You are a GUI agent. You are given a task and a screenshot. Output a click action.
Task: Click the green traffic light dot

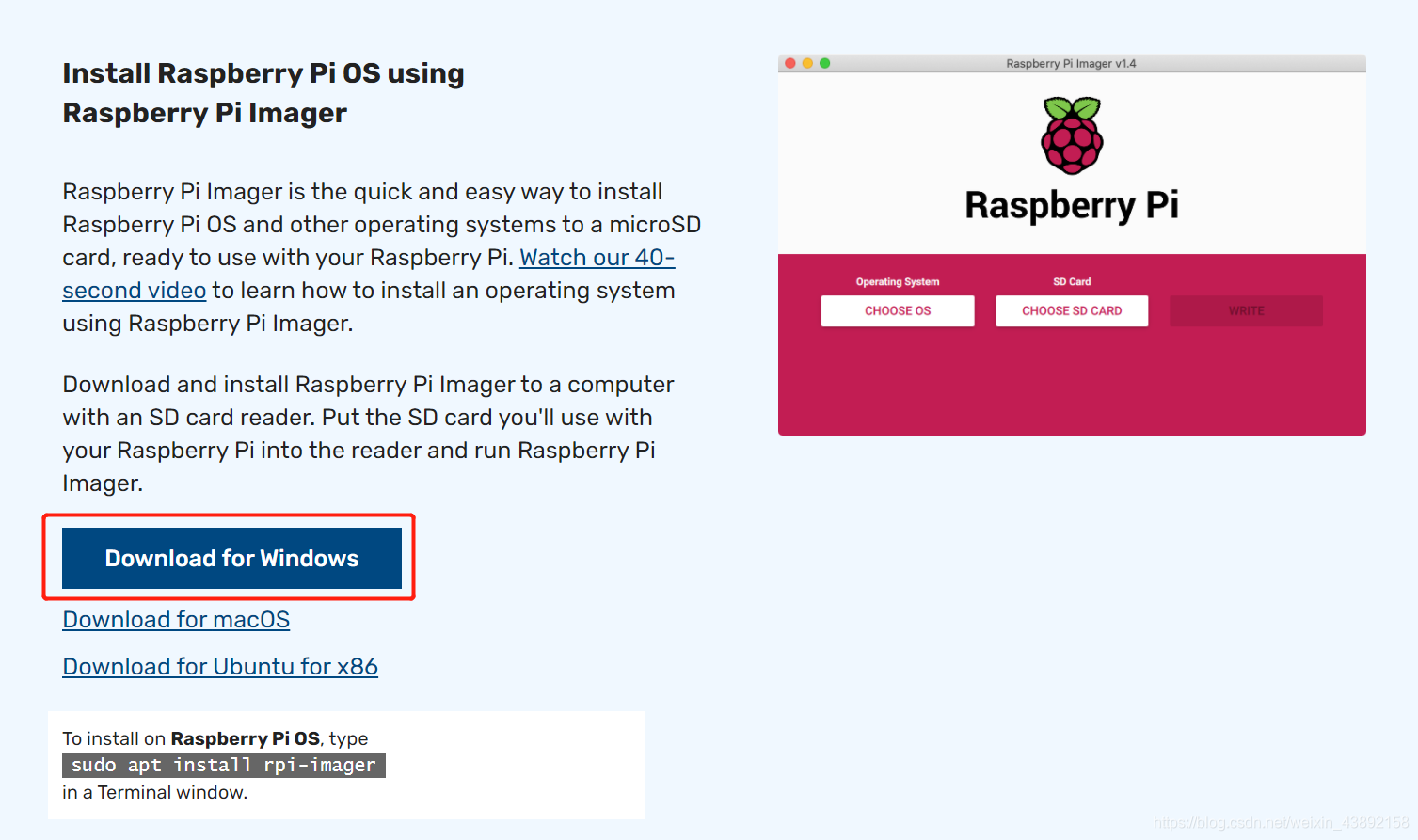point(824,63)
